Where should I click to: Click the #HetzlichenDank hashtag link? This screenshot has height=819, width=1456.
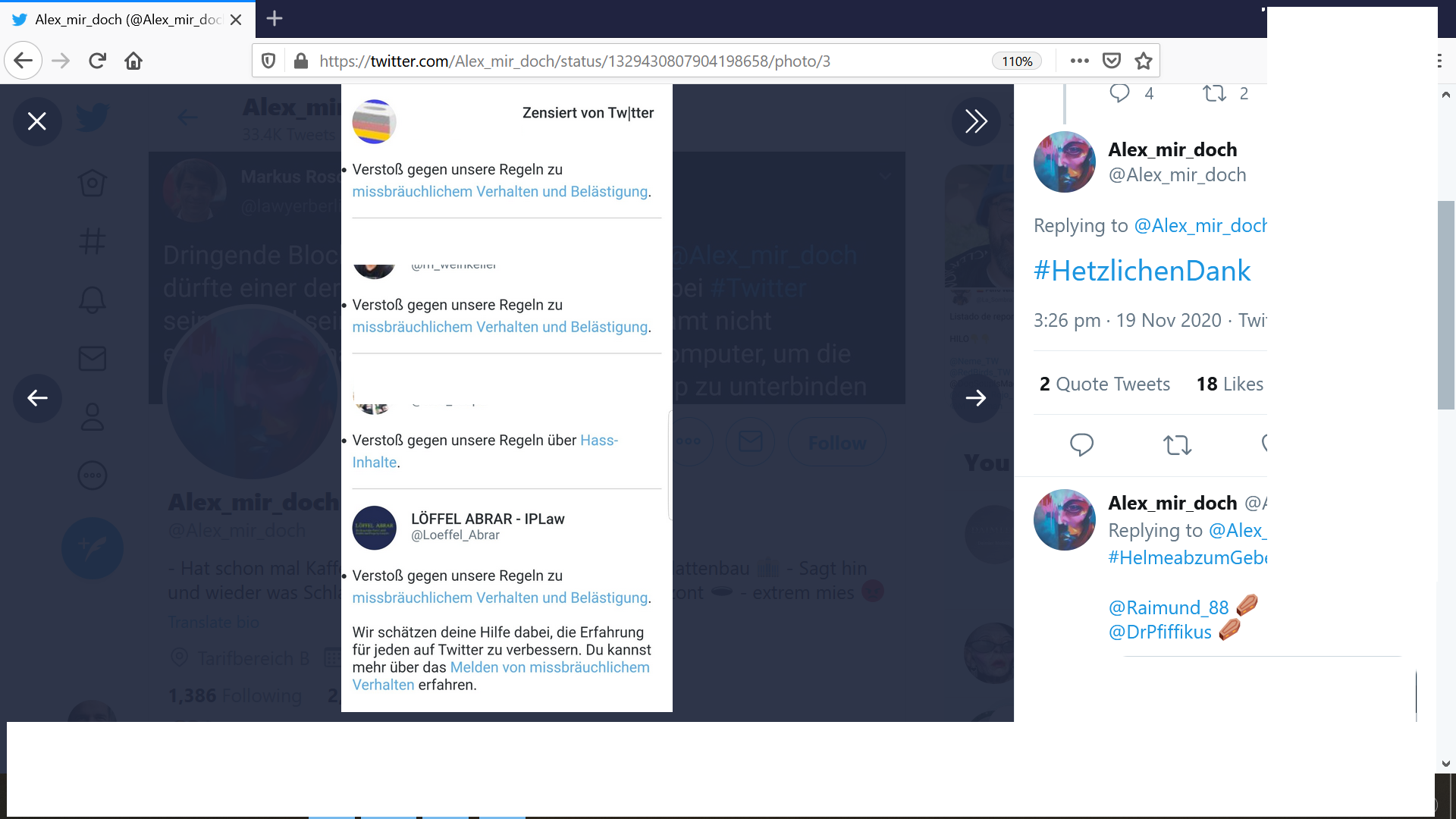(1141, 271)
